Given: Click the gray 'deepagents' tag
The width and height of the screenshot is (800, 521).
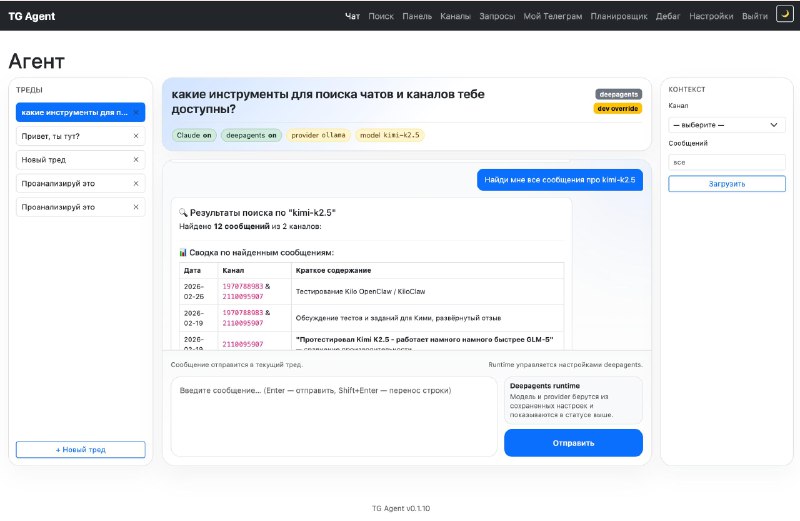Looking at the screenshot, I should (618, 94).
